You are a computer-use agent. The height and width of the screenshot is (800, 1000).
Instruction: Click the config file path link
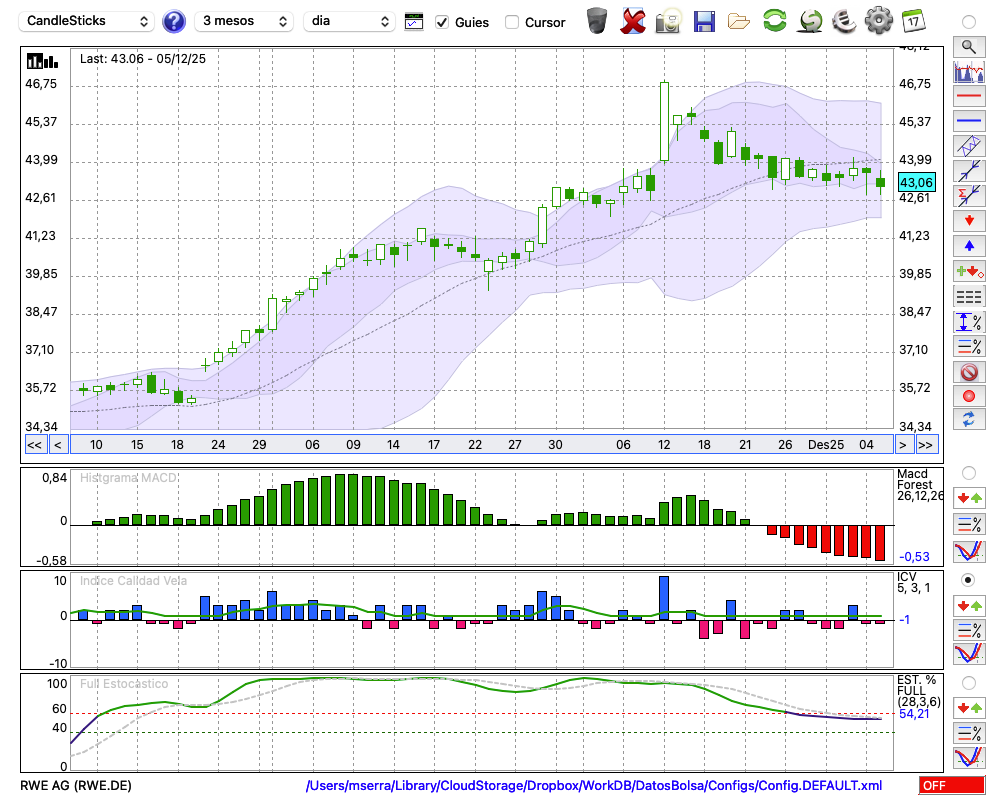pyautogui.click(x=594, y=786)
